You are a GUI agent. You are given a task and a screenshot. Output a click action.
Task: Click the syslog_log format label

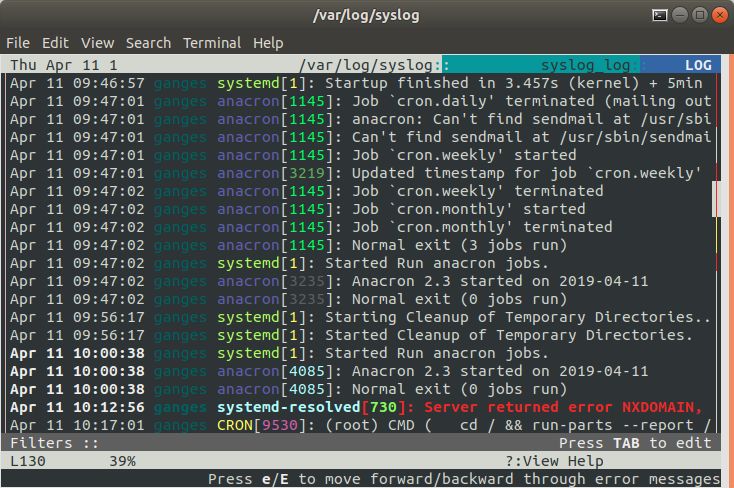(x=585, y=65)
